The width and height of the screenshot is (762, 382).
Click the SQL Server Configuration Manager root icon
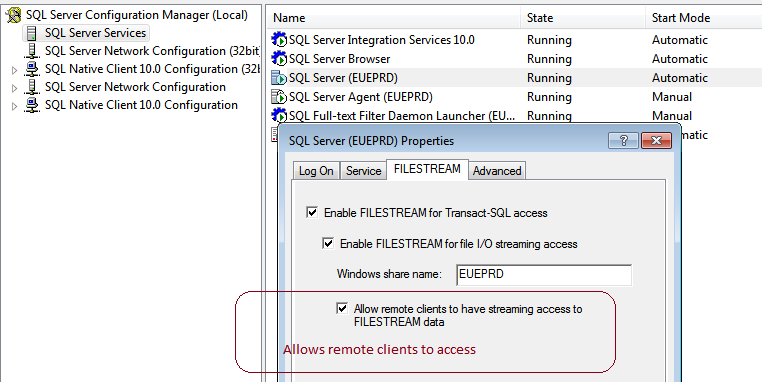(14, 16)
